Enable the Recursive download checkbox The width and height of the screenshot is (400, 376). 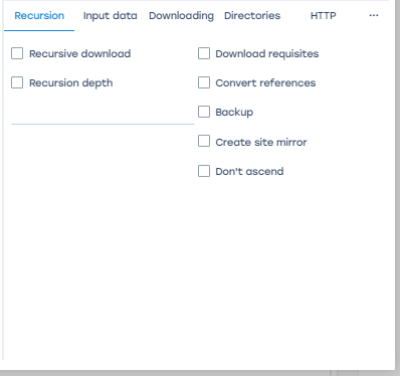tap(17, 53)
